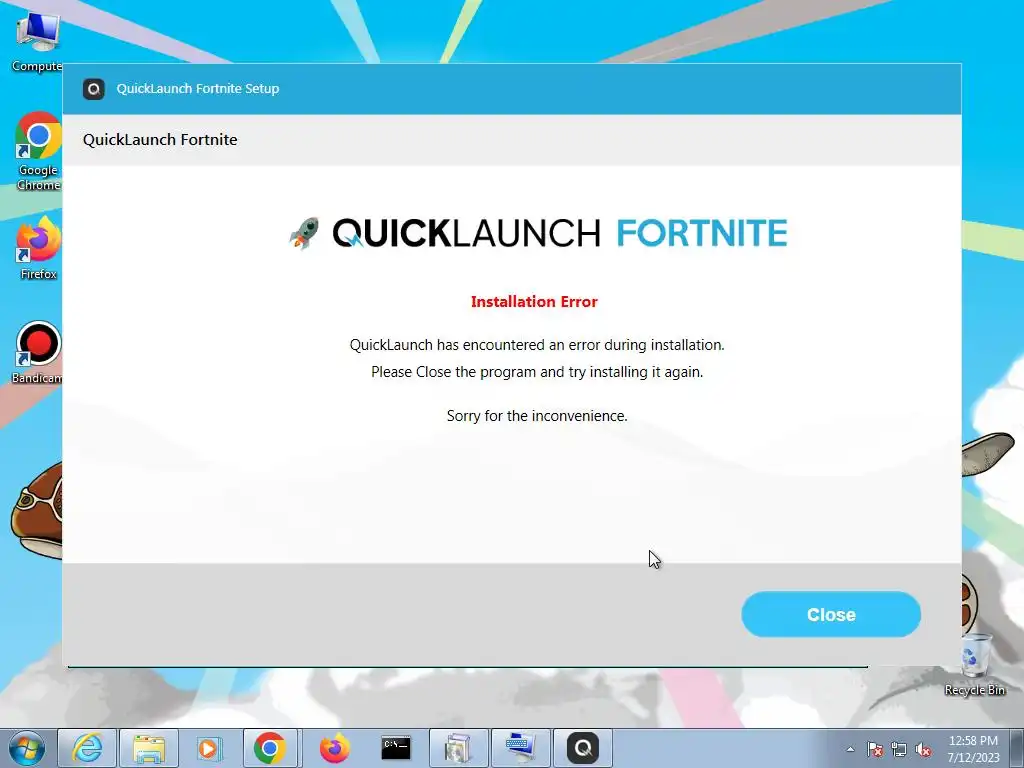Click the QuickLaunch Fortnite subtitle text

pos(160,140)
